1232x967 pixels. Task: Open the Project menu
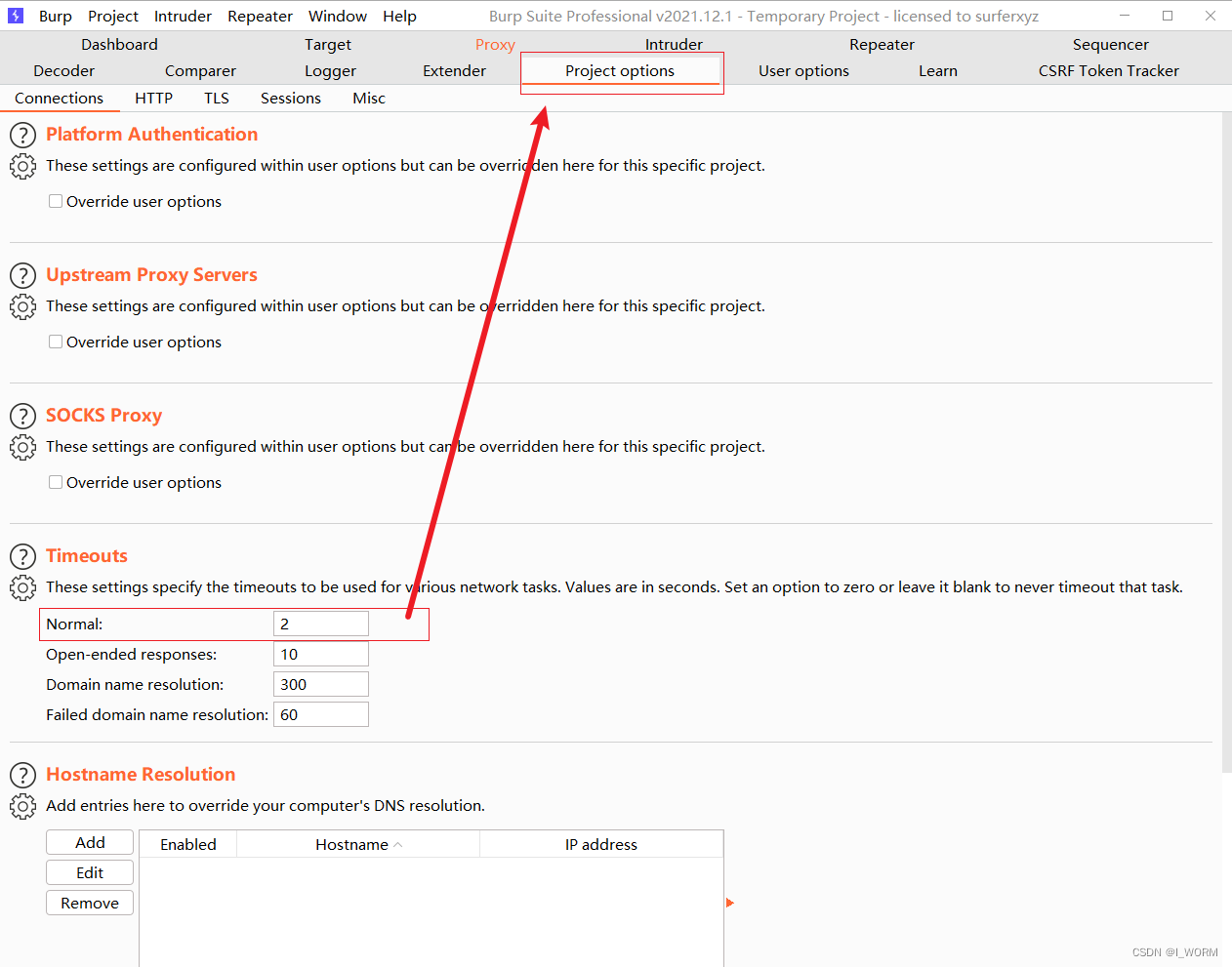tap(113, 16)
